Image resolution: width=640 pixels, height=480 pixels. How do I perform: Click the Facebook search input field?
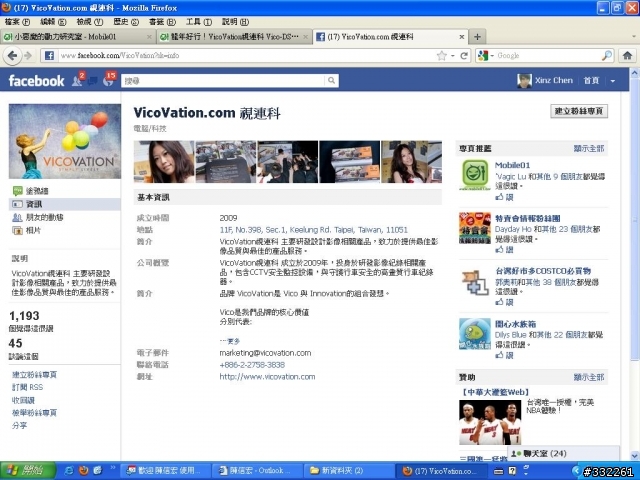click(224, 81)
